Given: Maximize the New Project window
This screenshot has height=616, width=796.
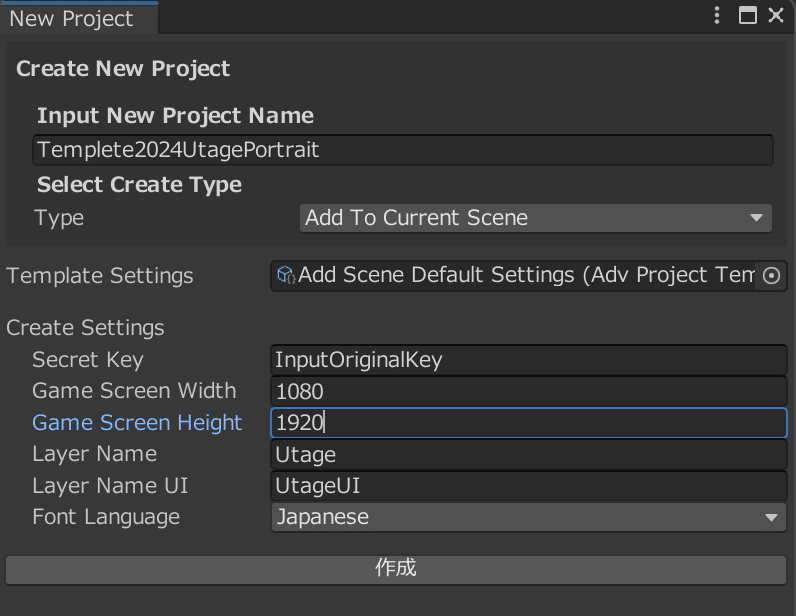Looking at the screenshot, I should pos(747,15).
